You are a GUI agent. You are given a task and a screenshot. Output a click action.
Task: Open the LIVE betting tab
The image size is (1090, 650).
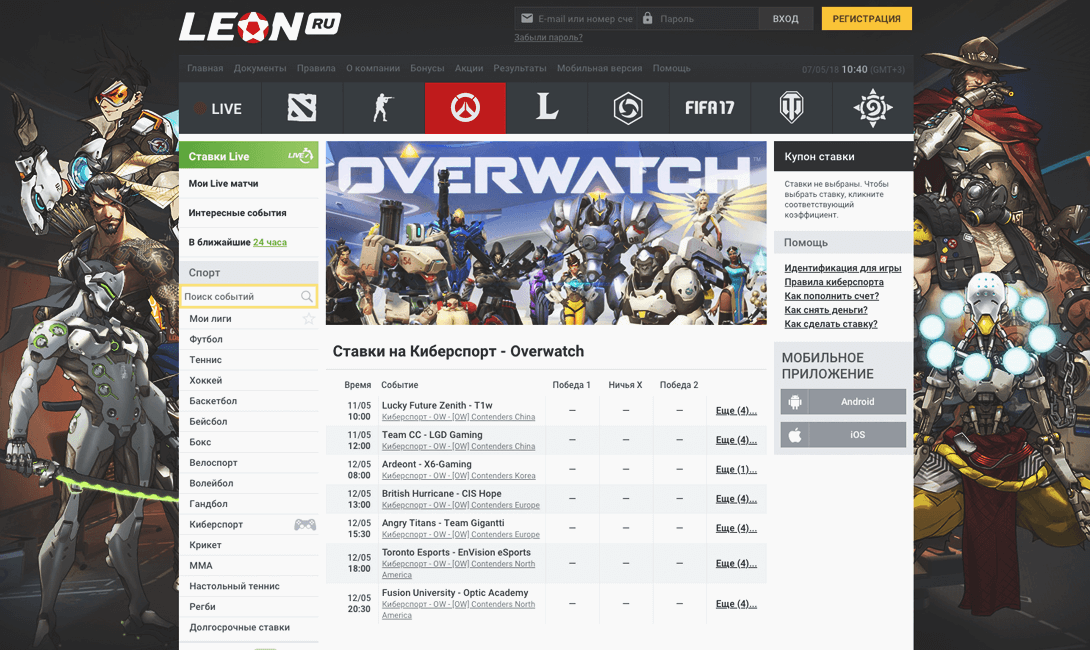[220, 108]
